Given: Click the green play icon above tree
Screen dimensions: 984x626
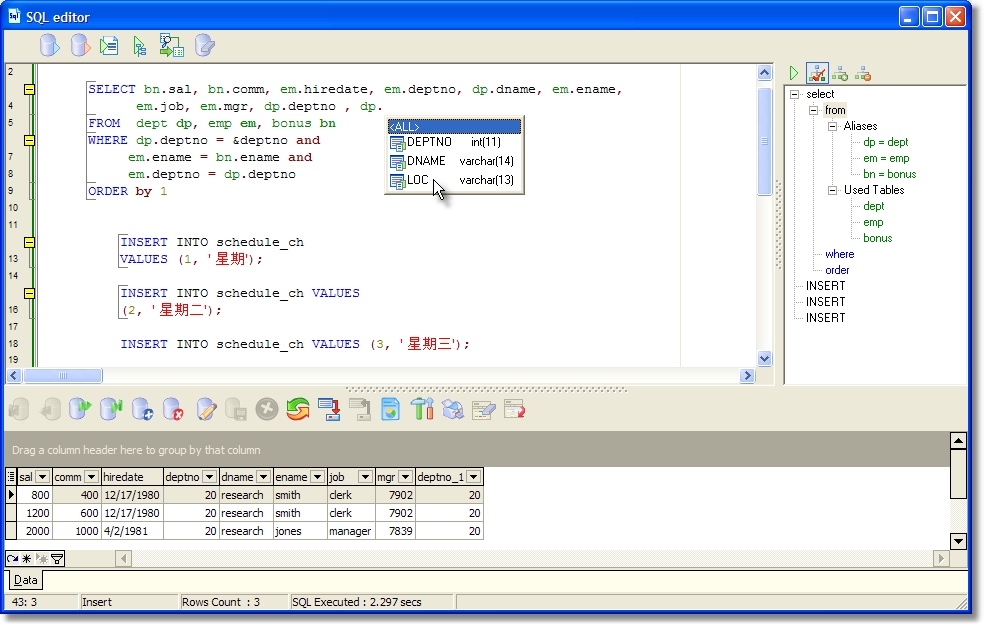Looking at the screenshot, I should [794, 73].
